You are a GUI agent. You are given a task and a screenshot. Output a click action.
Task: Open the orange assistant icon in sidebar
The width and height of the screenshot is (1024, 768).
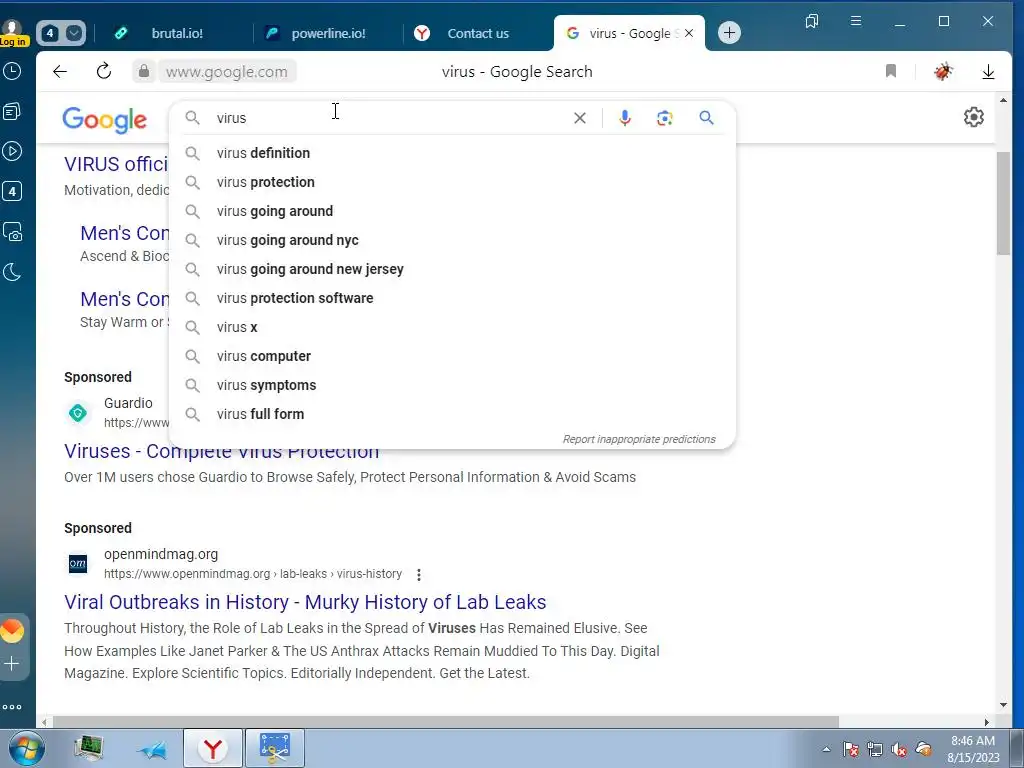(12, 631)
